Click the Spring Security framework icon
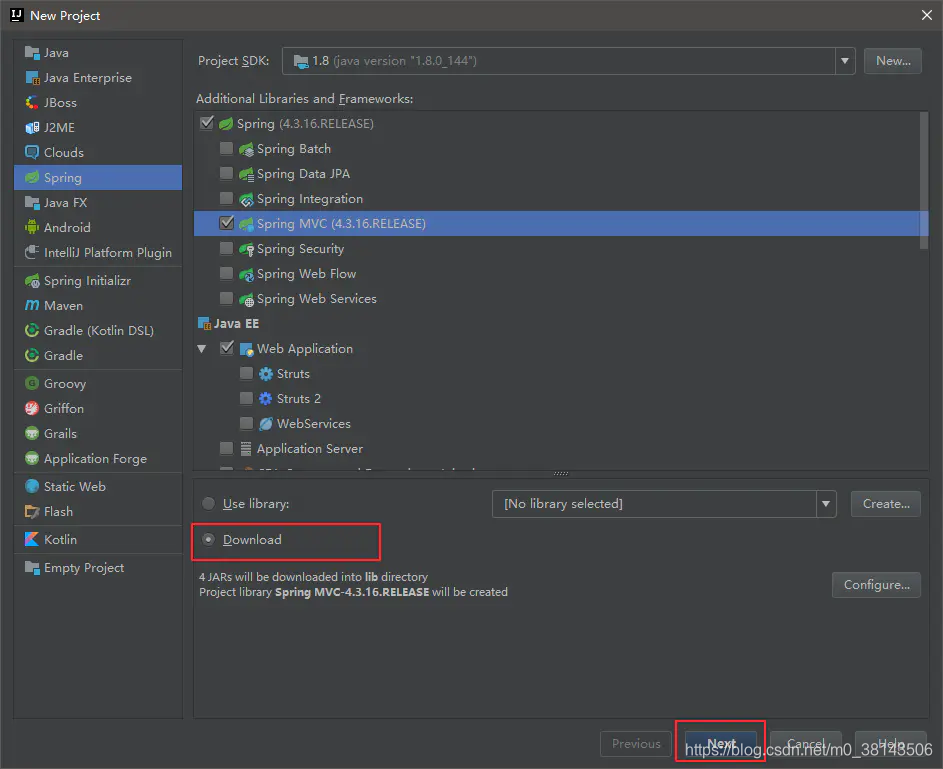The image size is (943, 769). (x=246, y=249)
